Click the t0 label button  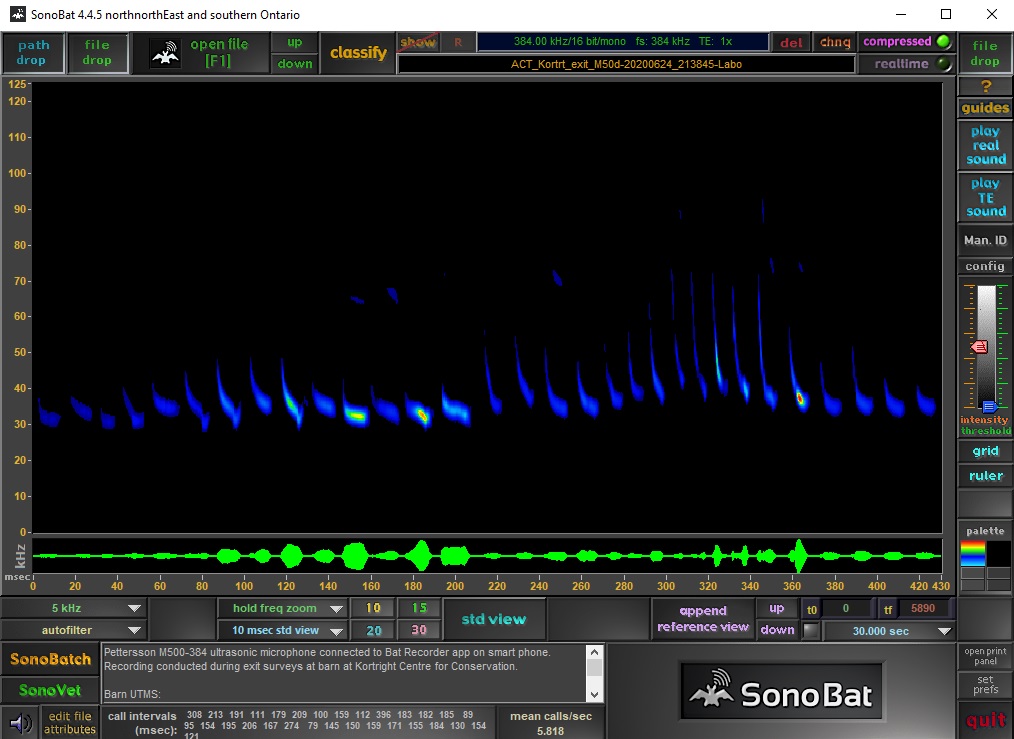tap(812, 609)
